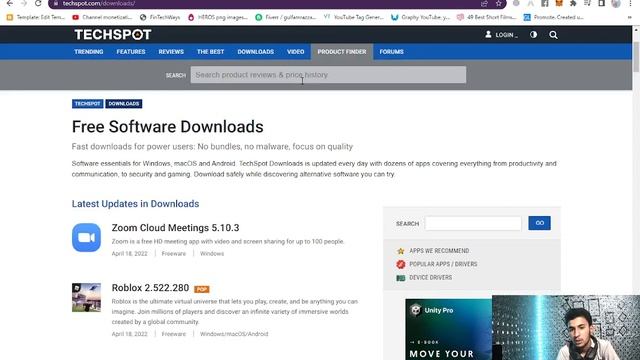Open 49 Best Short Films bookmark
The width and height of the screenshot is (640, 360).
tap(487, 17)
